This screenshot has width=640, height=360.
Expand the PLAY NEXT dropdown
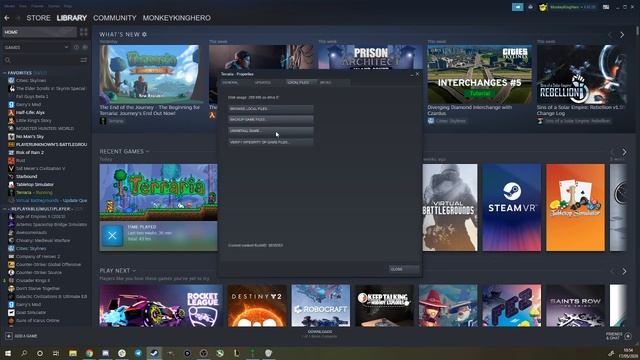tap(118, 271)
